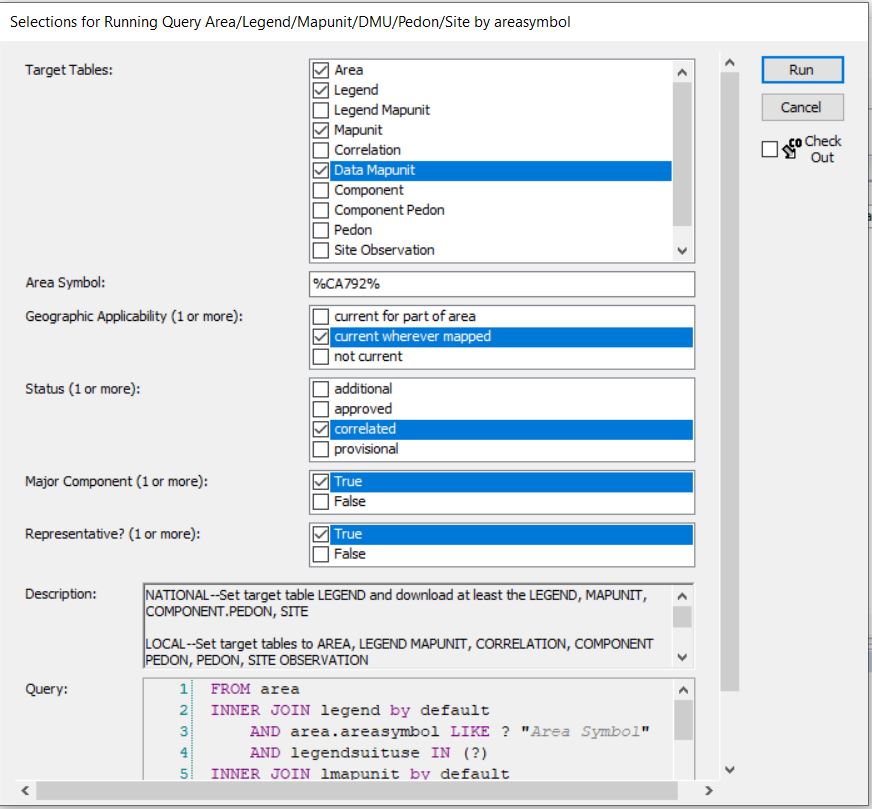Uncheck the Legend target table
Screen dimensions: 872x809
pyautogui.click(x=321, y=90)
